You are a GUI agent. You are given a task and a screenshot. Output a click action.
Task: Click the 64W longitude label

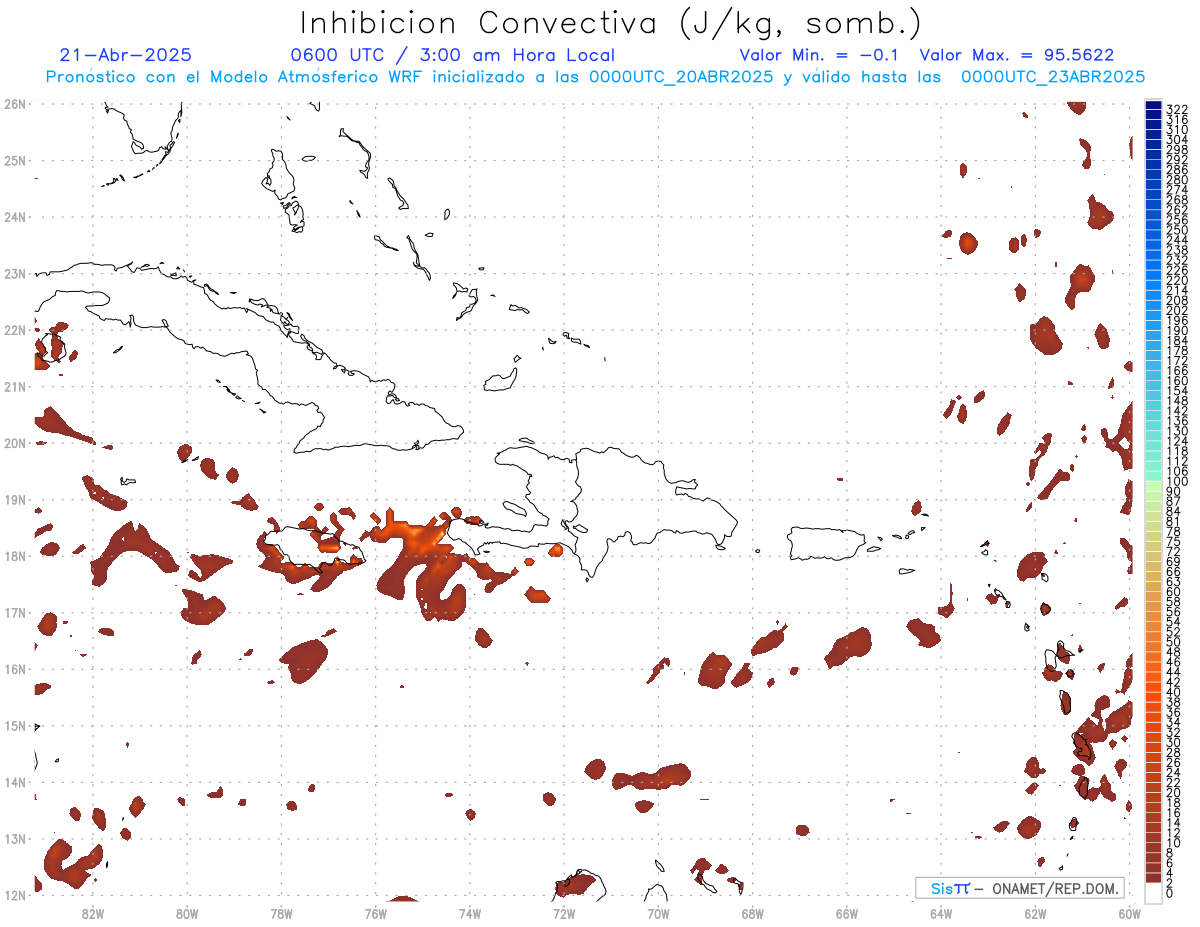coord(941,913)
